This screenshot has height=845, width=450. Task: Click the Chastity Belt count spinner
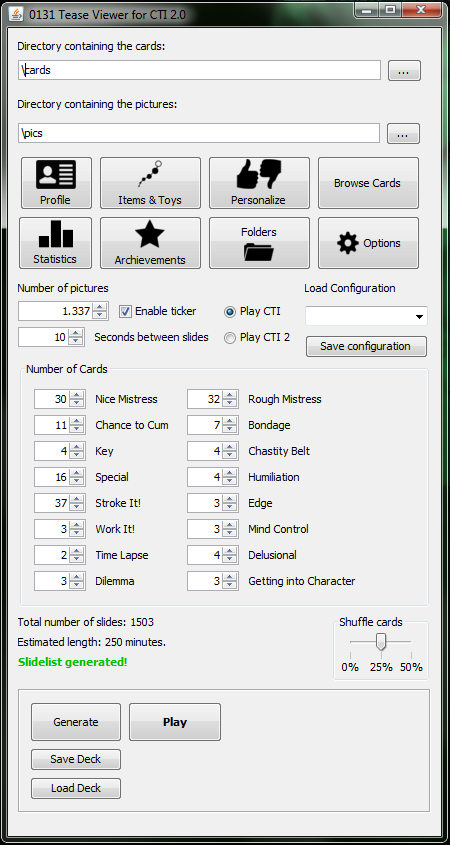213,451
